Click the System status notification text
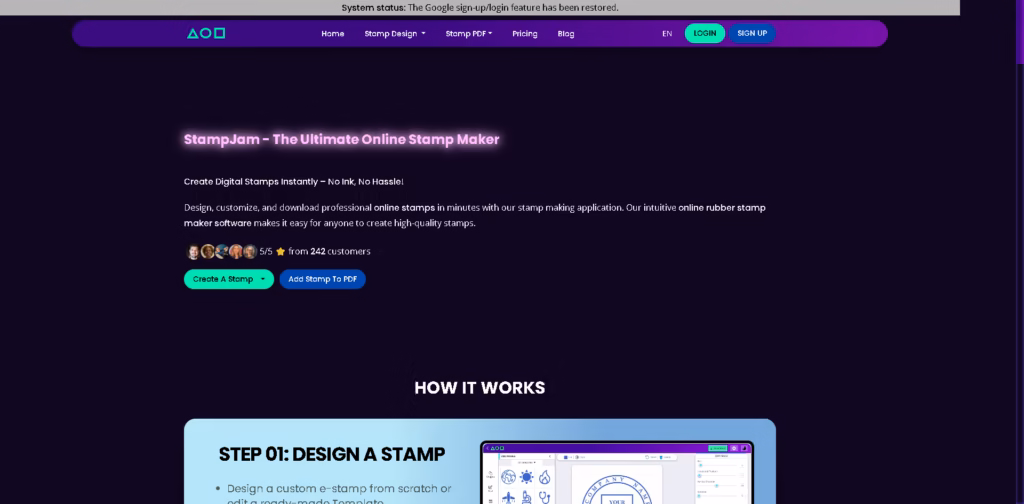1024x504 pixels. 480,8
